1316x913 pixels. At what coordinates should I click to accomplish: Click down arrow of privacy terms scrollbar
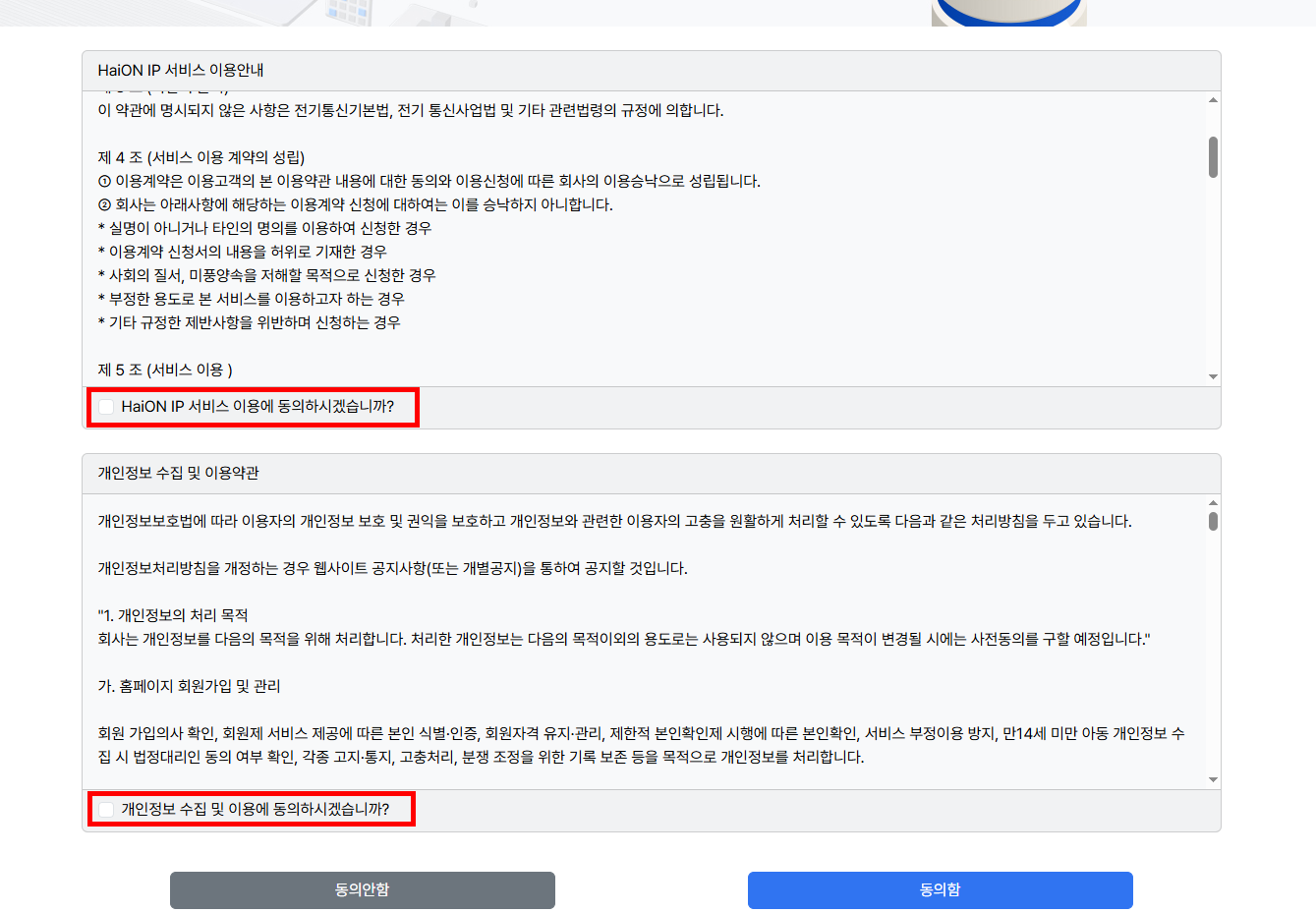pos(1213,780)
